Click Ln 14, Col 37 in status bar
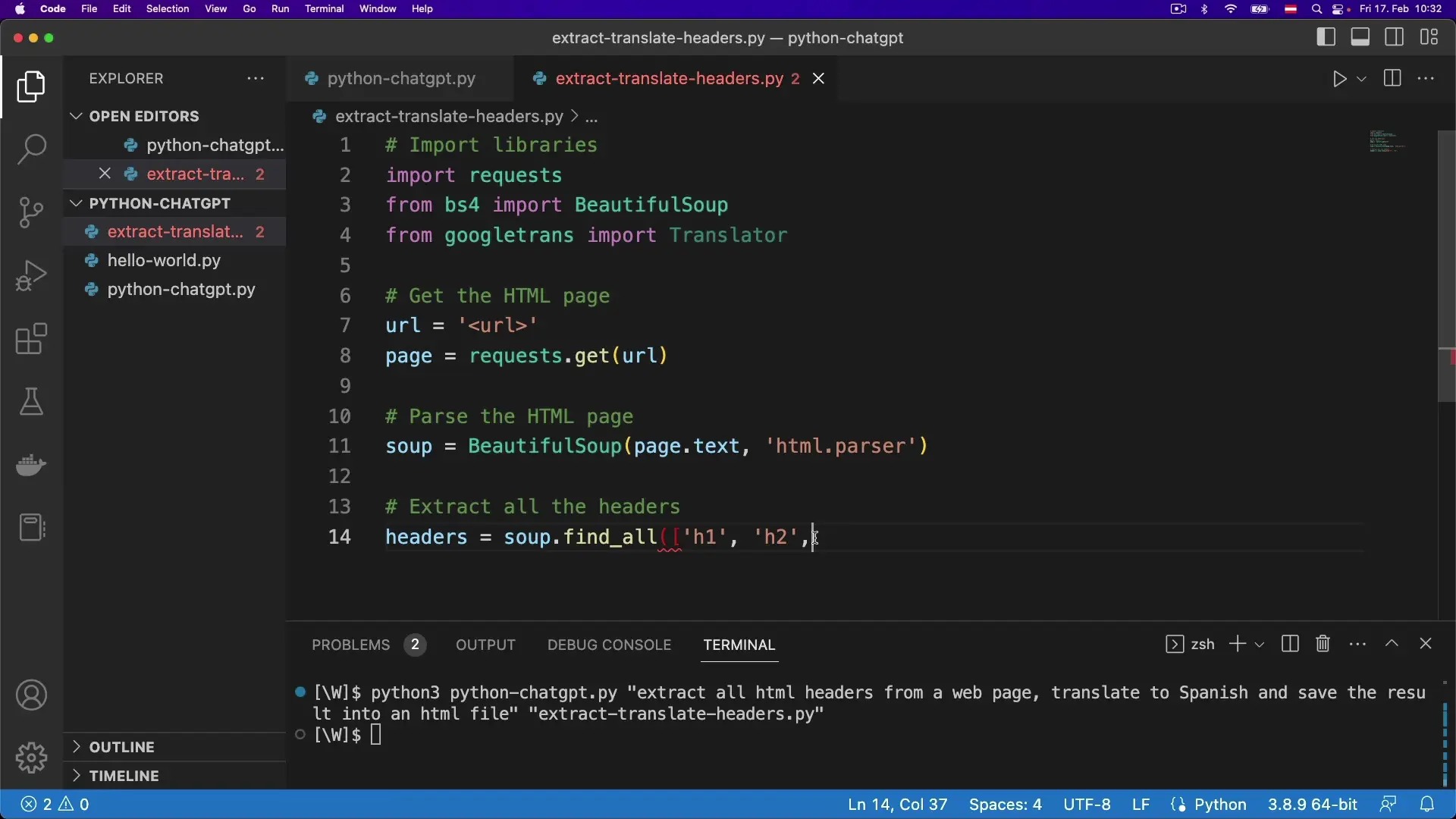Screen dimensions: 1456x819 click(898, 805)
